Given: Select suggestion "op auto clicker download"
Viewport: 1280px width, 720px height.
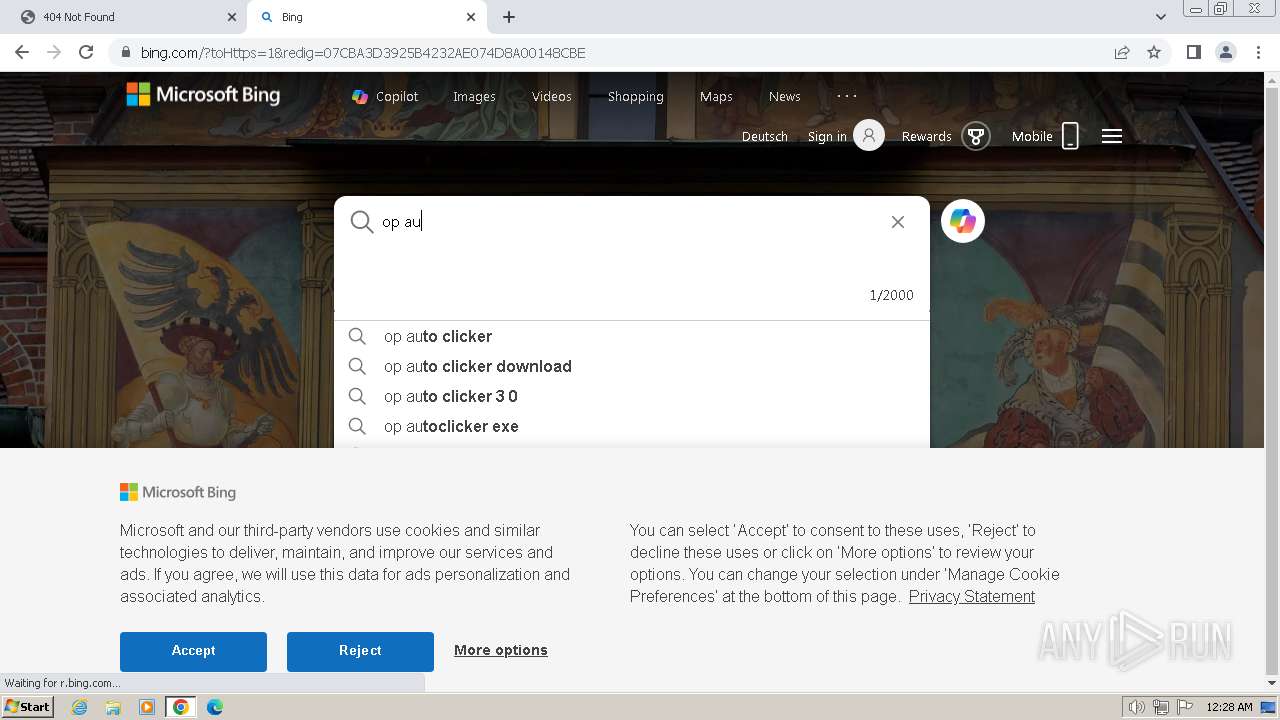Looking at the screenshot, I should 632,366.
